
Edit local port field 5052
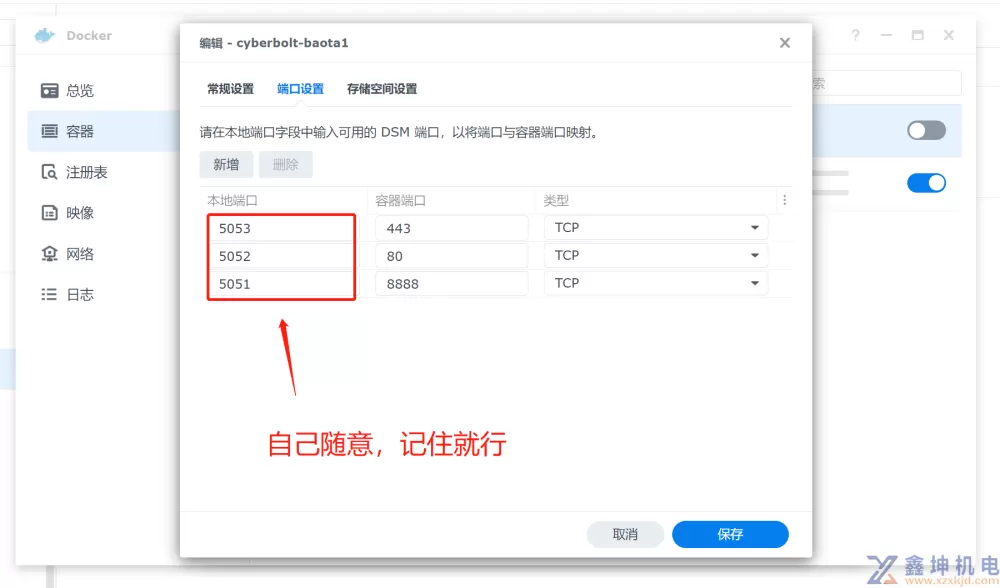[x=283, y=256]
